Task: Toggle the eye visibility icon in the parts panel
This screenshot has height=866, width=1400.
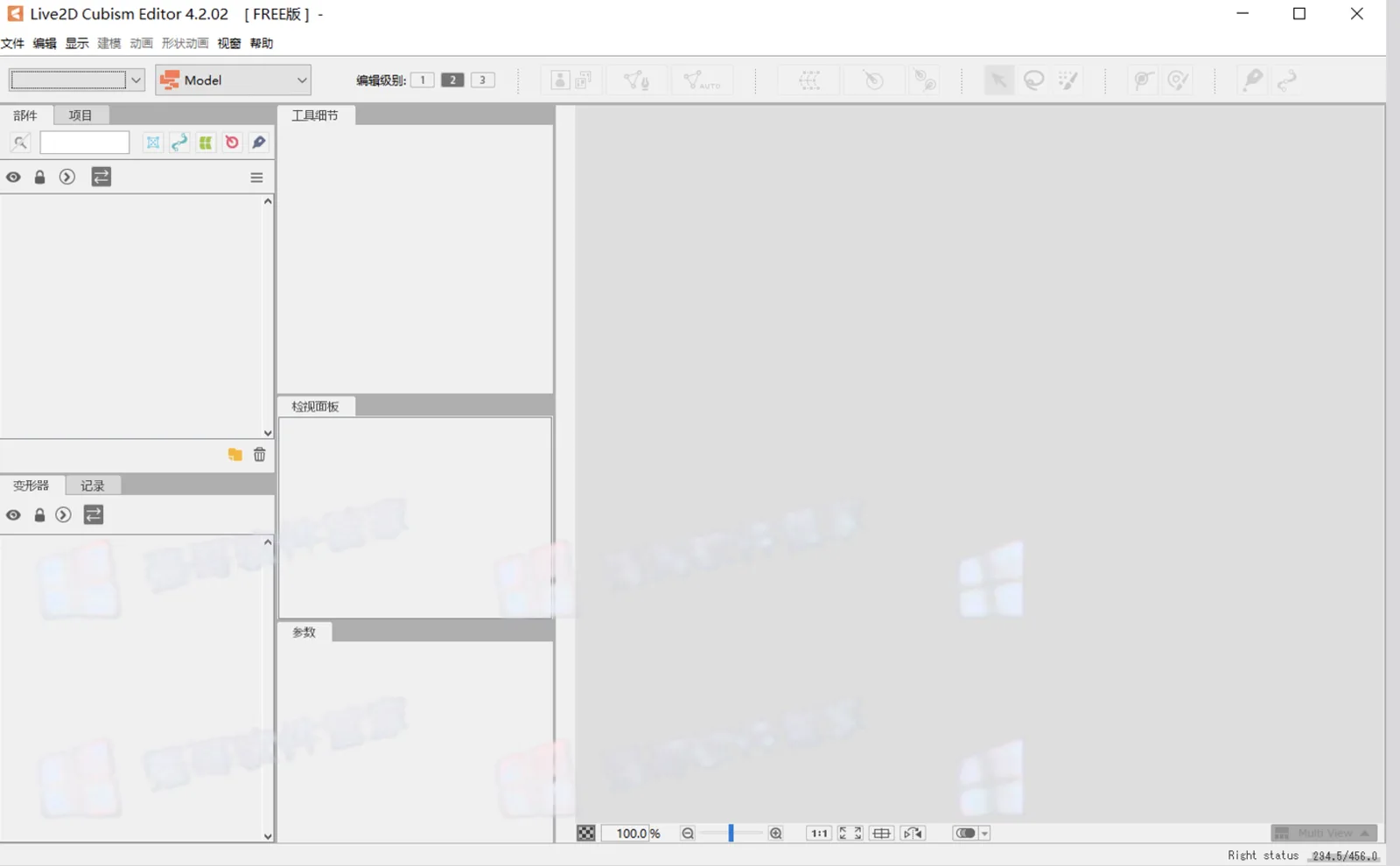Action: pos(13,178)
